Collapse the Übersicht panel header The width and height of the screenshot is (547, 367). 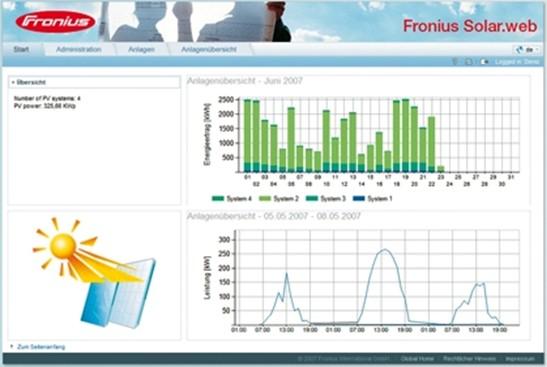(94, 82)
